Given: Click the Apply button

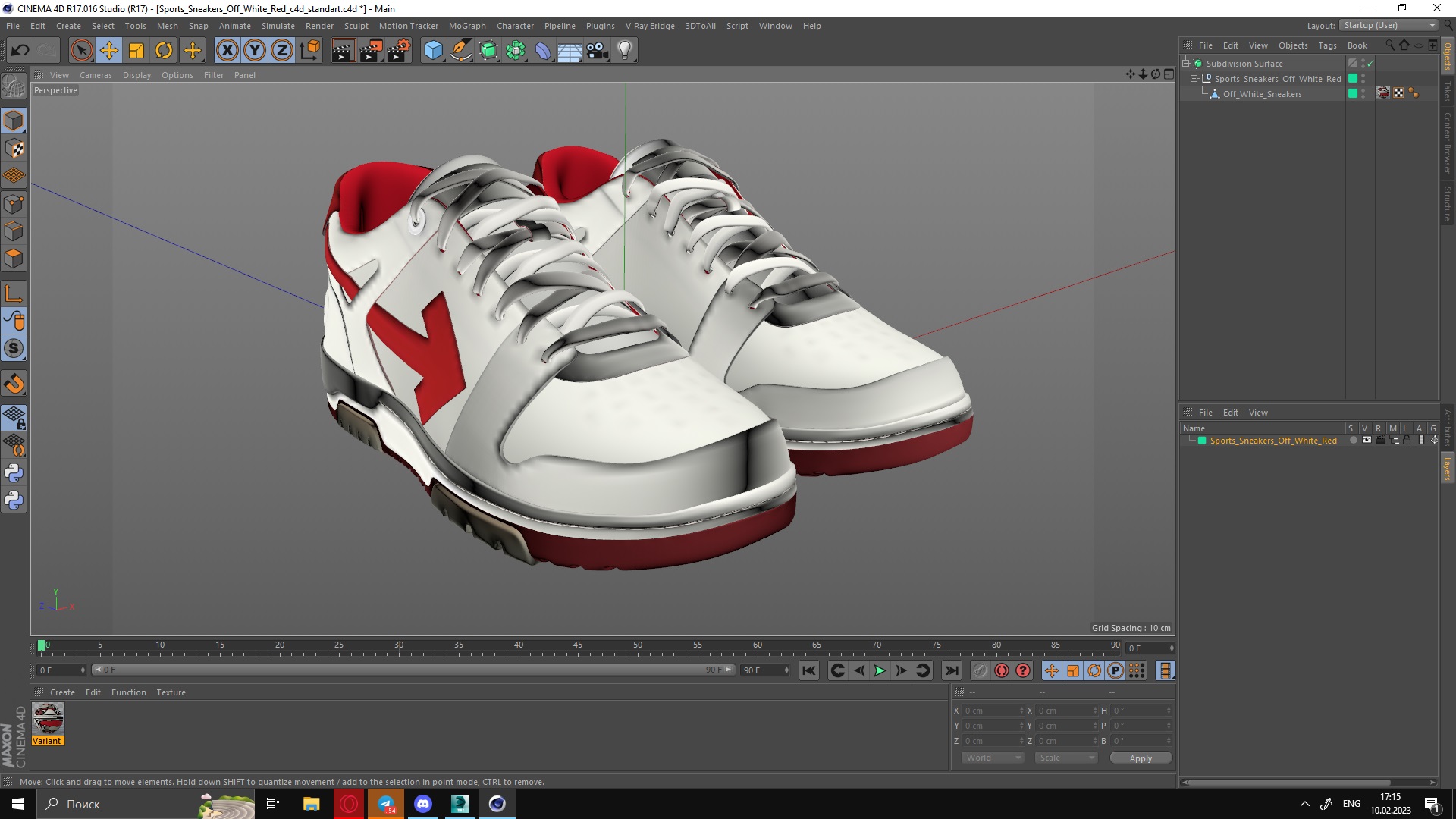Looking at the screenshot, I should coord(1141,758).
